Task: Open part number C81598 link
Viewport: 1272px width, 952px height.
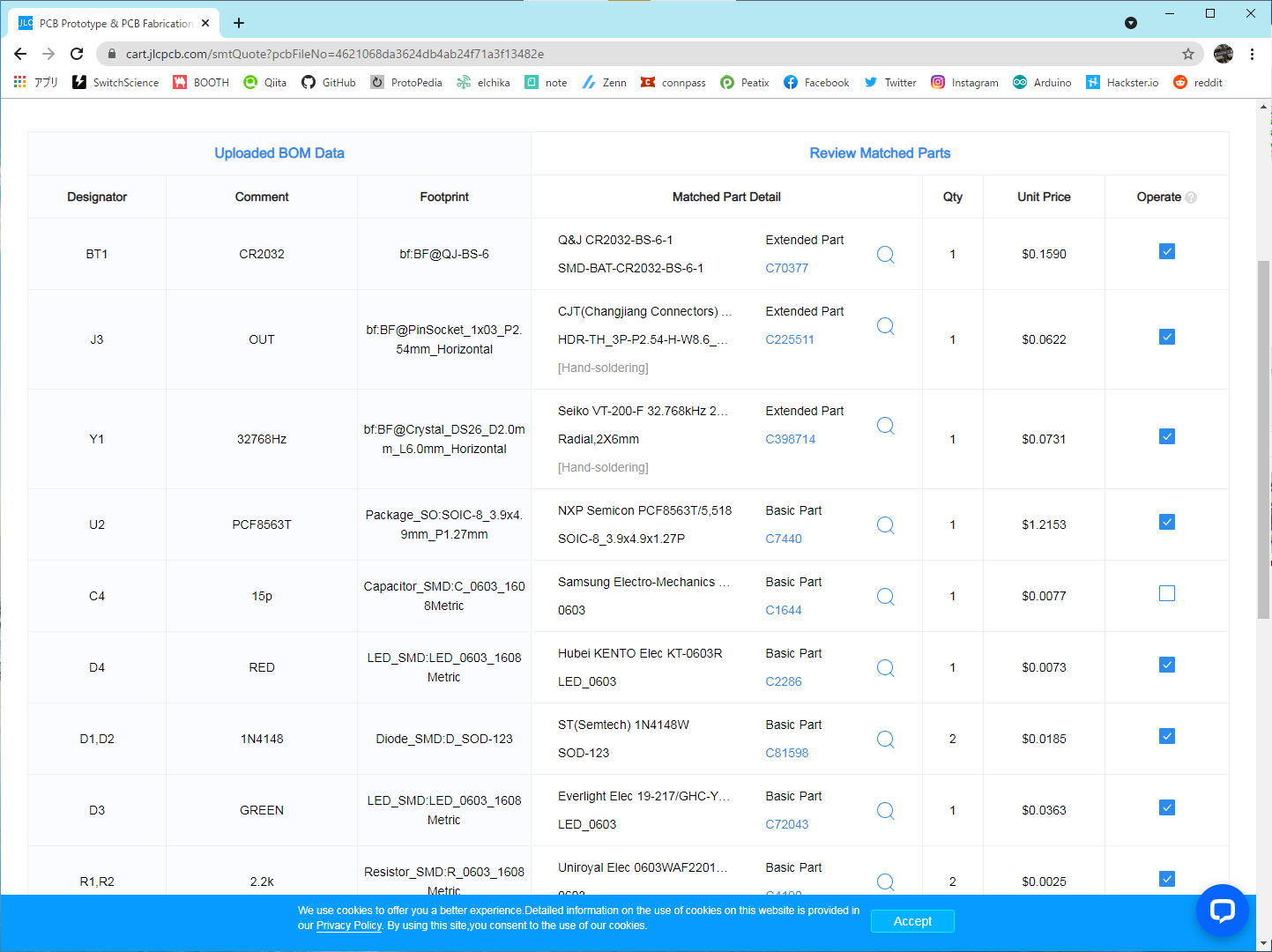Action: click(x=786, y=753)
